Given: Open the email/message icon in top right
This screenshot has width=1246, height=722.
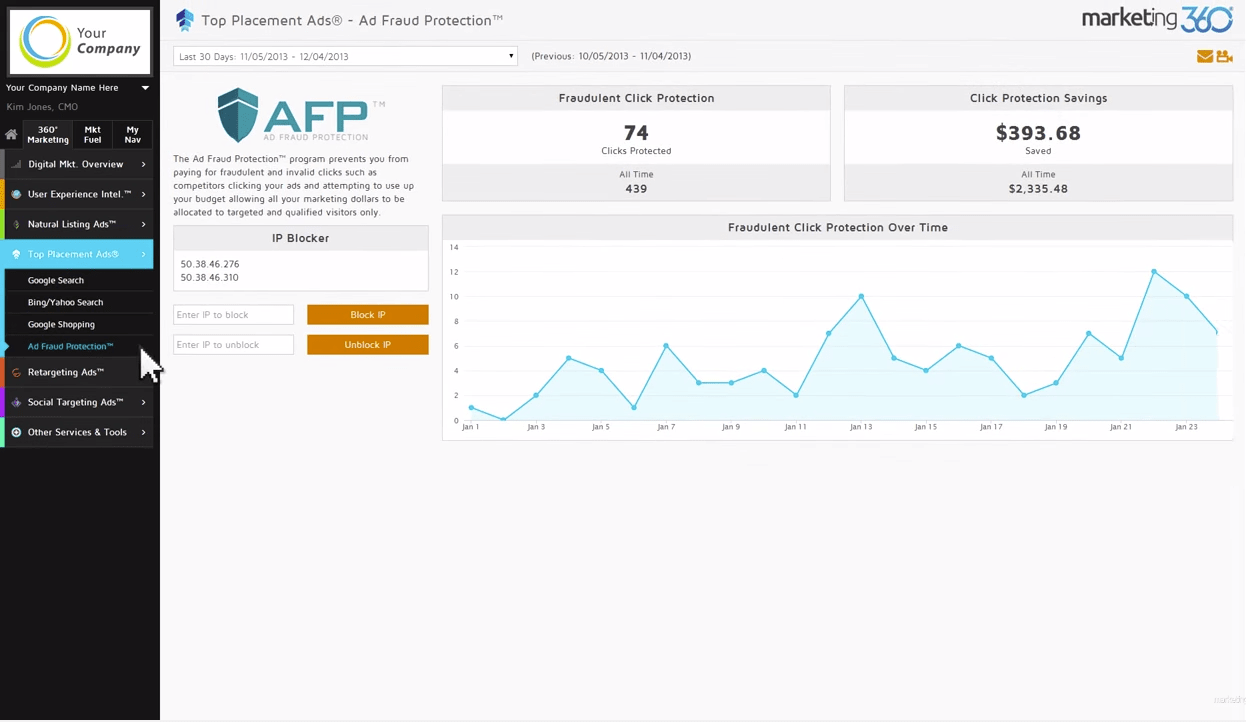Looking at the screenshot, I should coord(1204,57).
